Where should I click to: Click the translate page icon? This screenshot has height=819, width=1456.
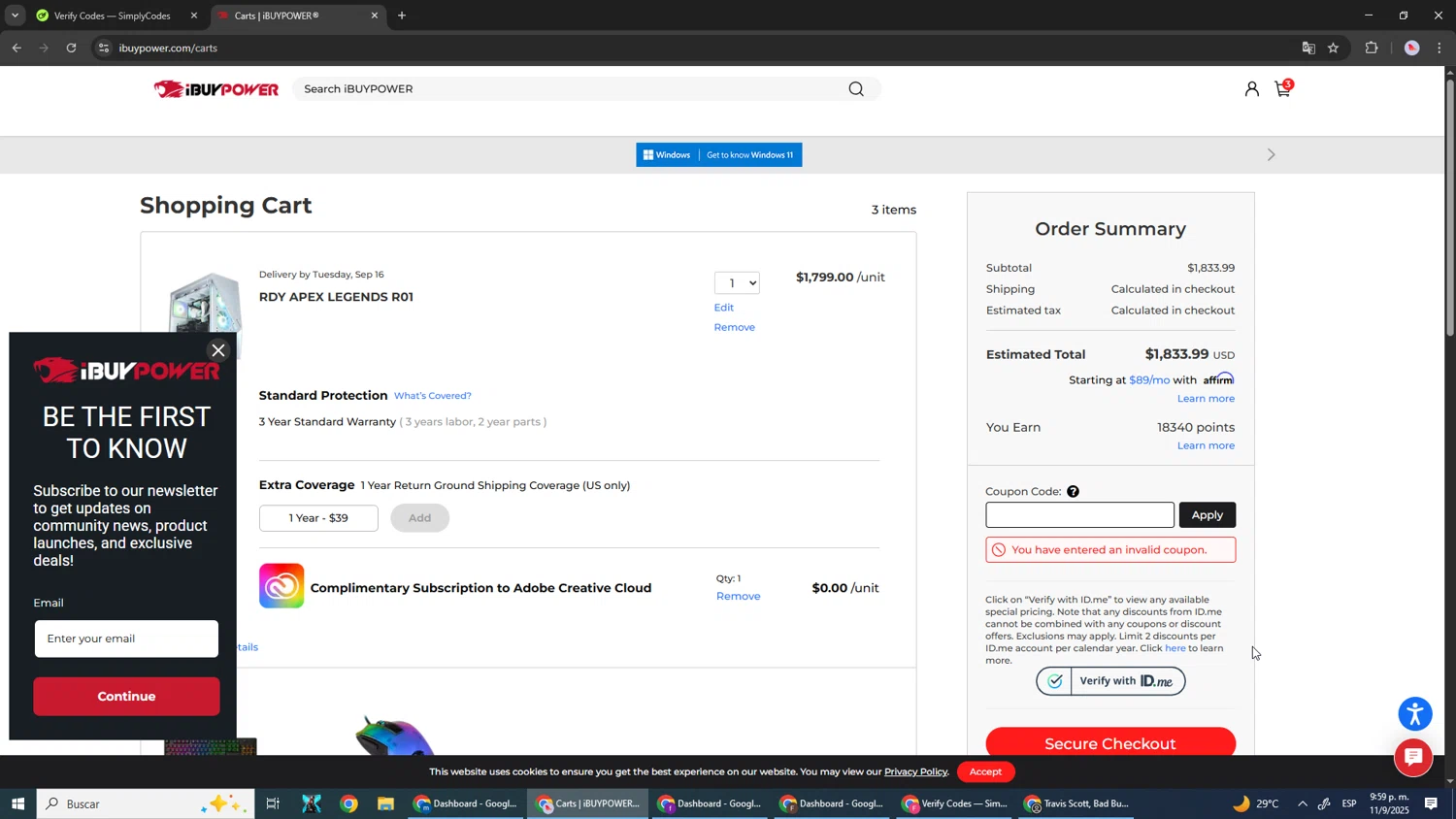(x=1308, y=48)
